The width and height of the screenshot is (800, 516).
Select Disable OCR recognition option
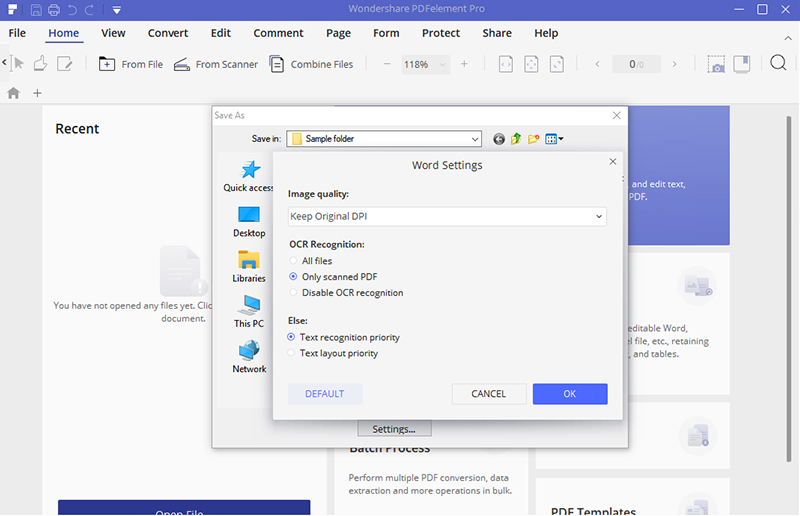coord(346,292)
